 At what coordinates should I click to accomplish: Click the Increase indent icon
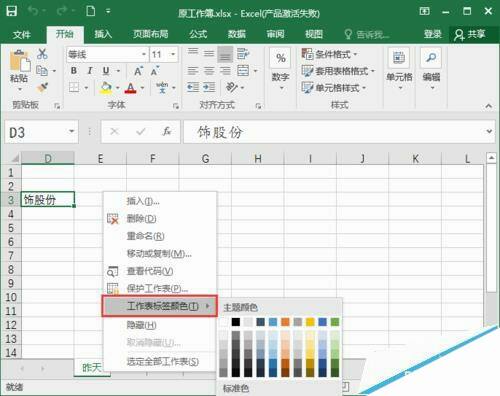(209, 87)
